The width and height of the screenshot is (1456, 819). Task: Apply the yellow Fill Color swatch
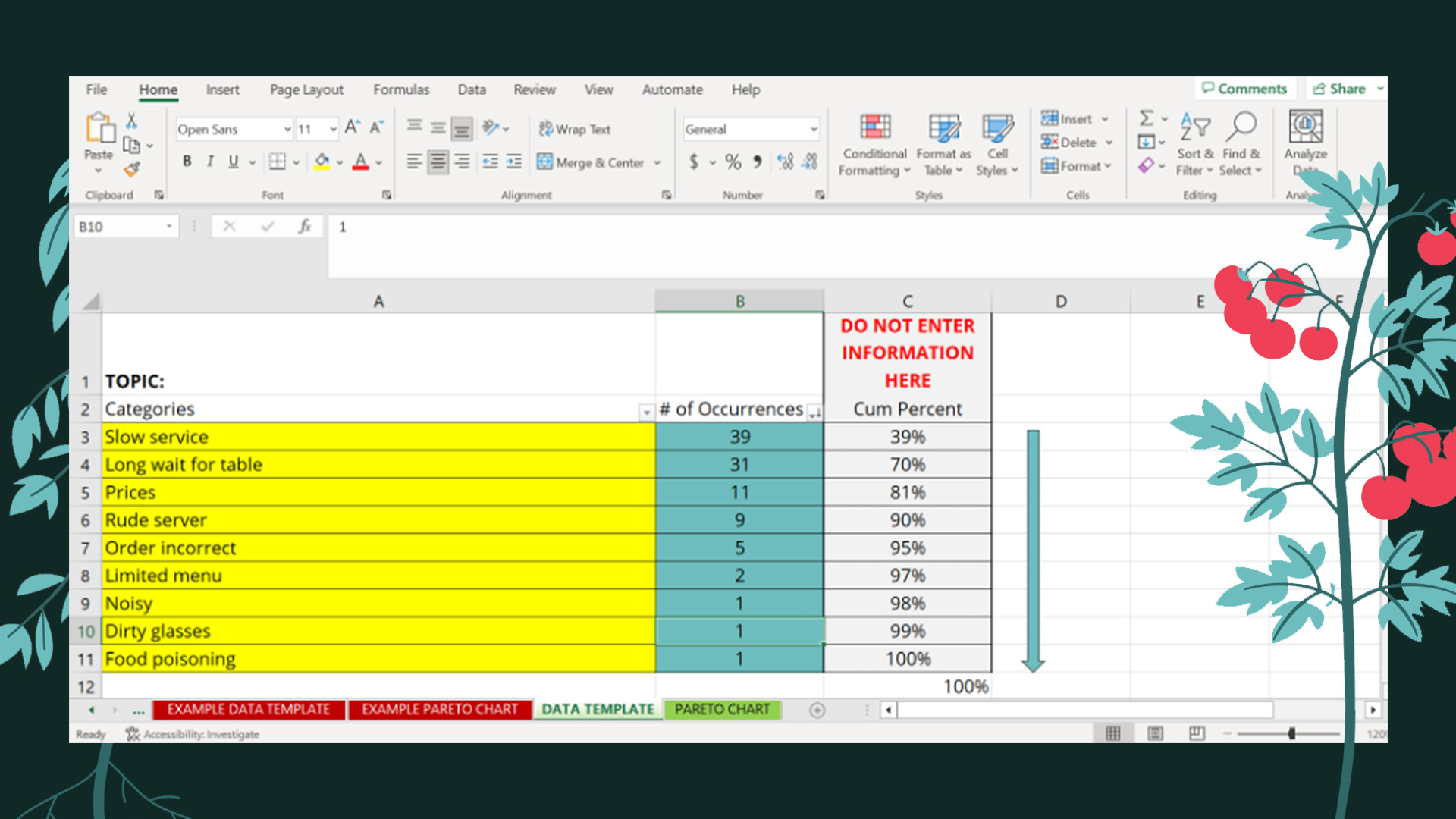pos(322,162)
